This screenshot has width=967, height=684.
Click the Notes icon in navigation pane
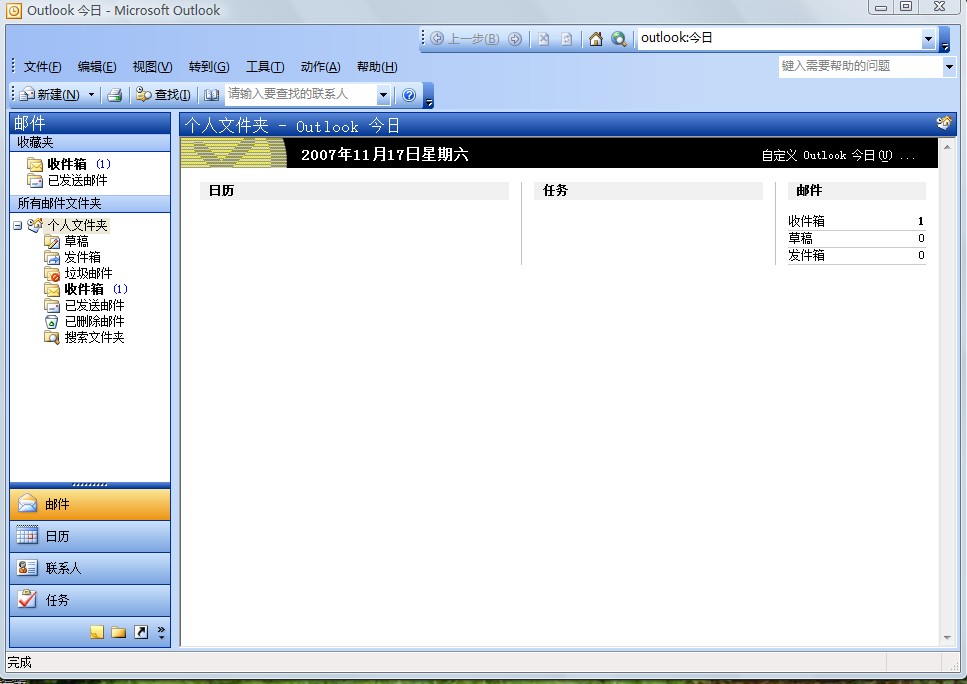point(97,632)
